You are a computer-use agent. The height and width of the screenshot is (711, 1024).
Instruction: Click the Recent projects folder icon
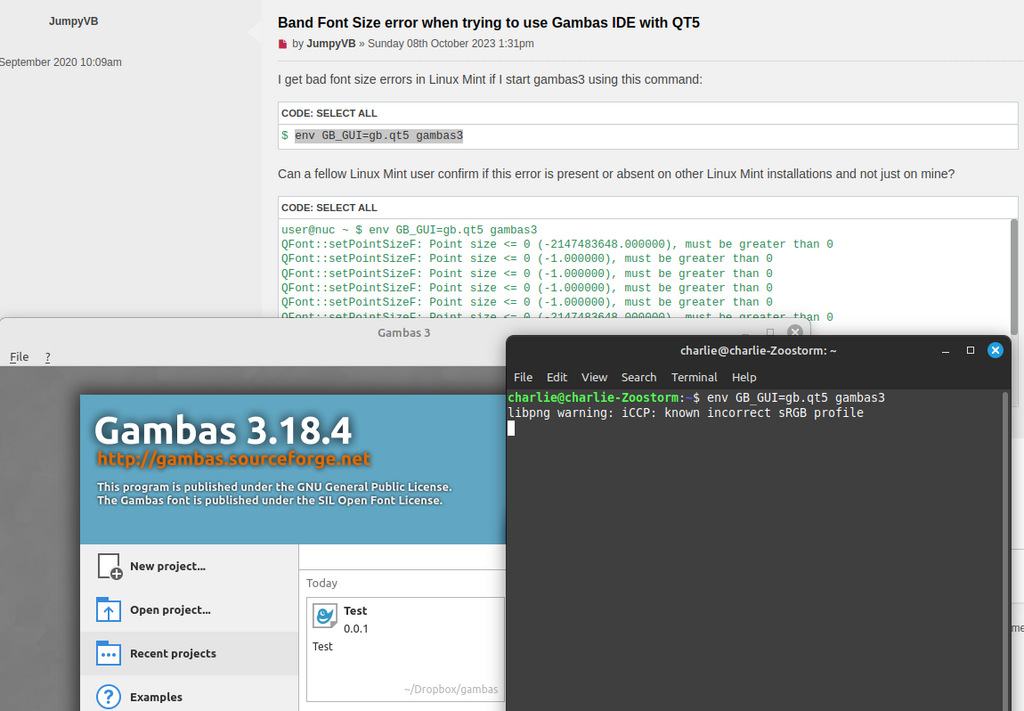coord(108,653)
